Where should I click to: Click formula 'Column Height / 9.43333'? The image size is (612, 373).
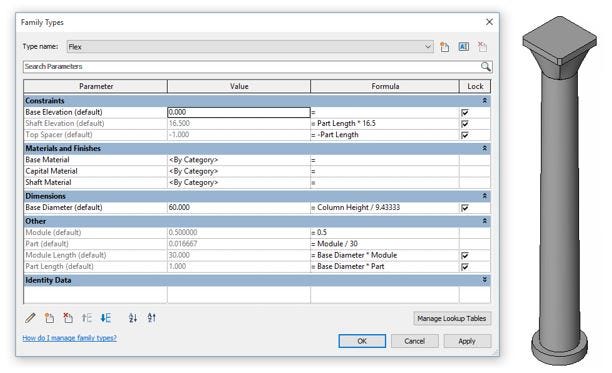358,207
